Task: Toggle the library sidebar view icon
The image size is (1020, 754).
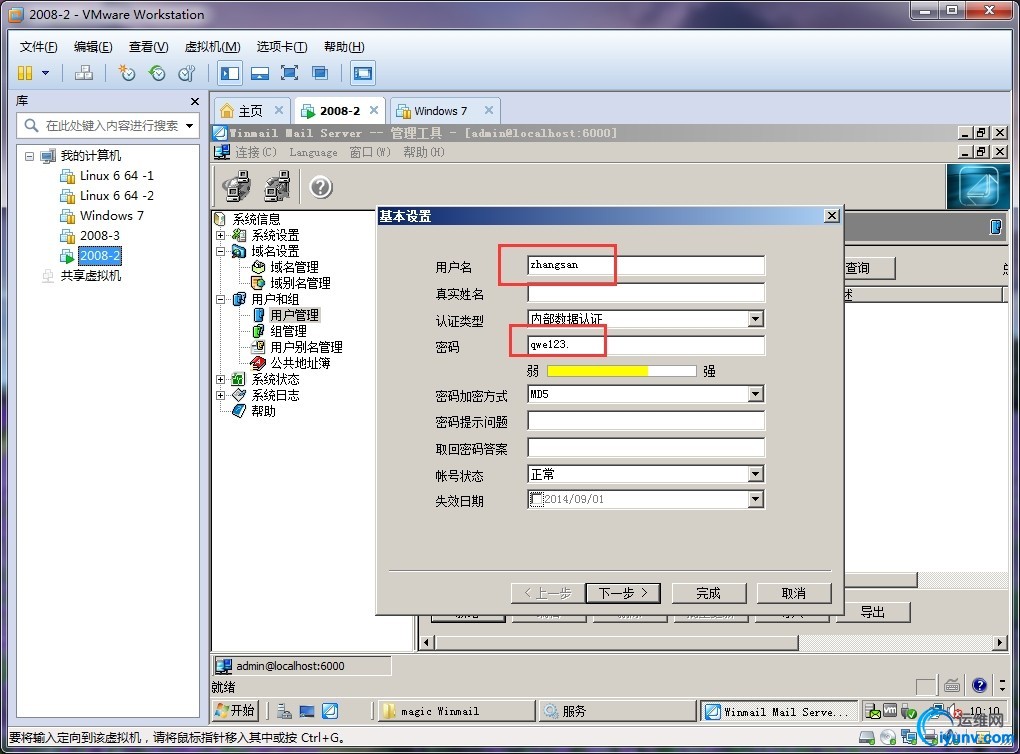Action: (x=230, y=73)
